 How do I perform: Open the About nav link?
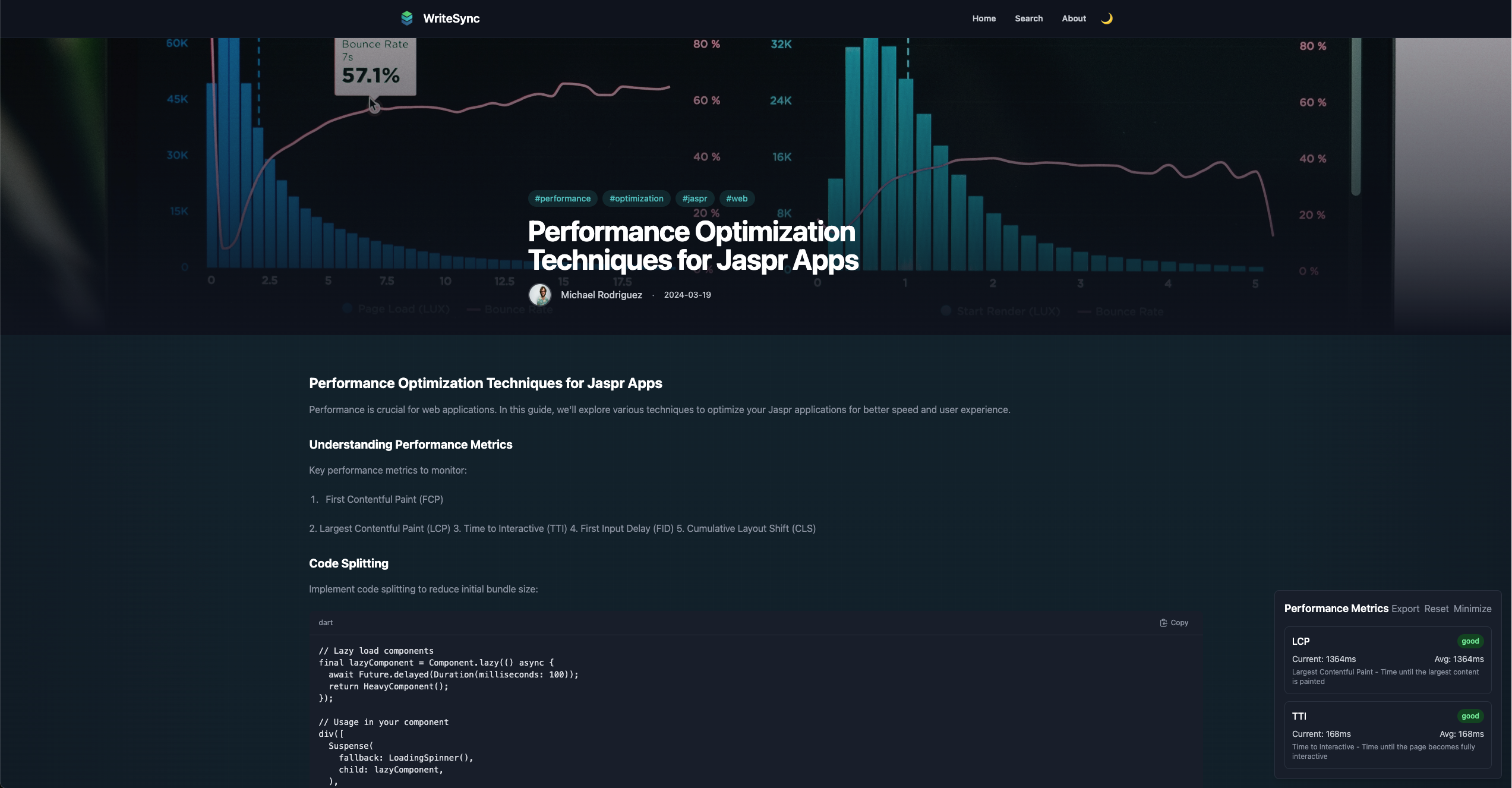(1074, 18)
